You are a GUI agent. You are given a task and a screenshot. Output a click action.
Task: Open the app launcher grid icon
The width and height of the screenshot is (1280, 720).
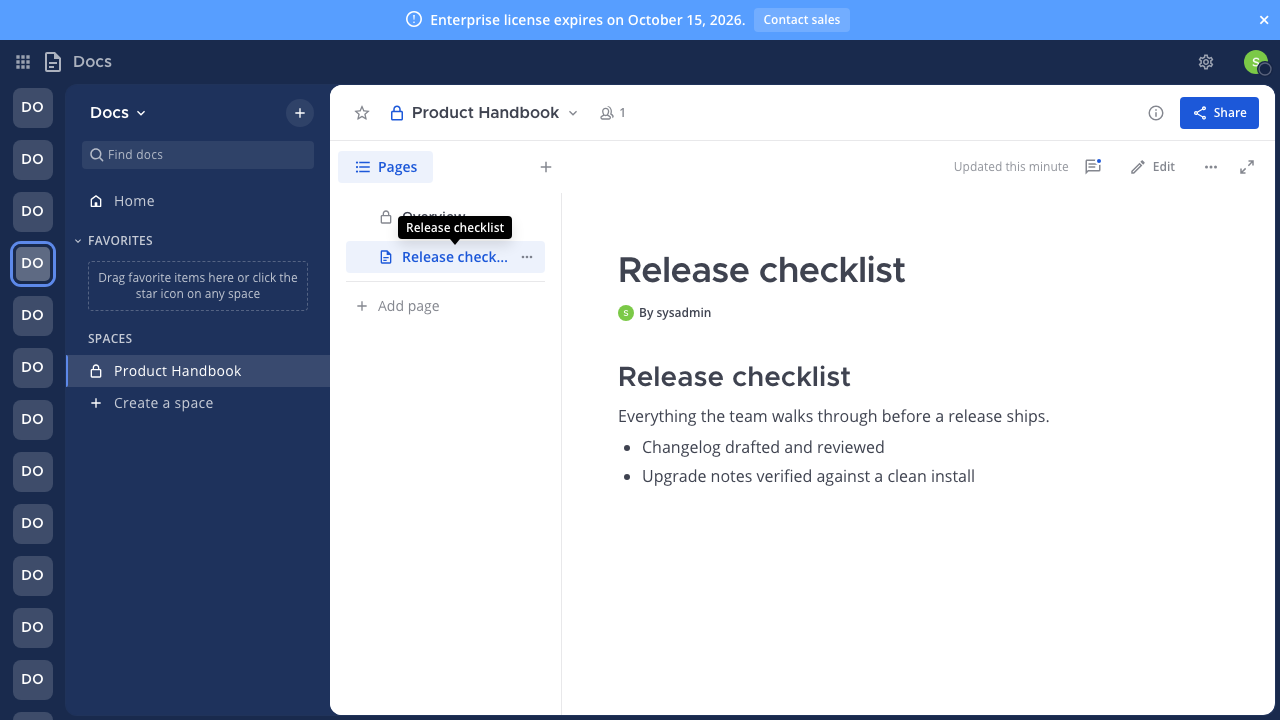coord(23,62)
